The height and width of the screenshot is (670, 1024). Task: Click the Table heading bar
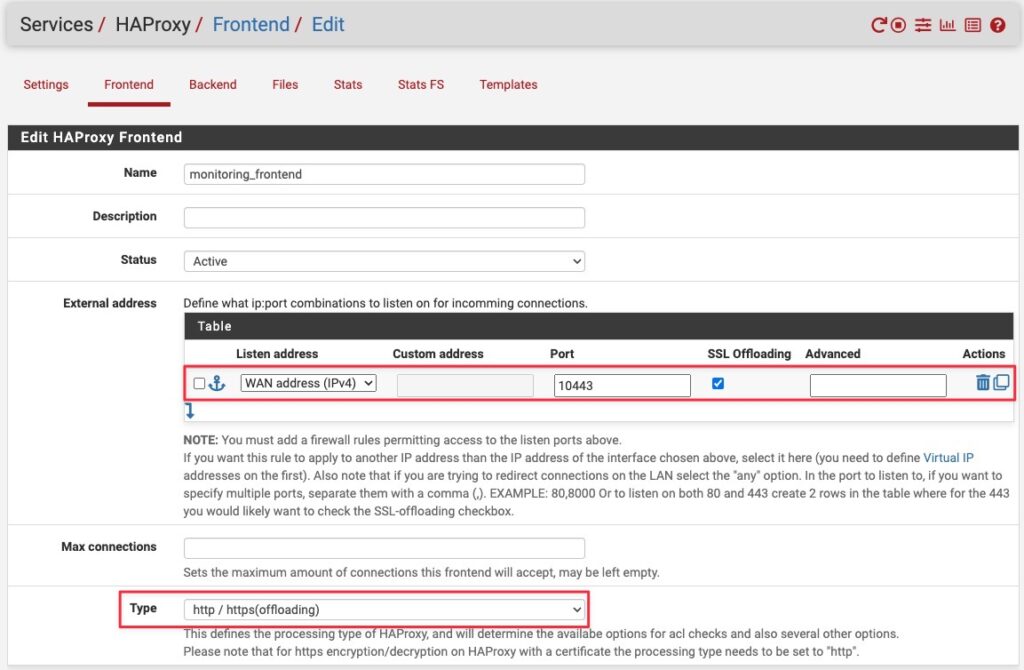tap(598, 326)
